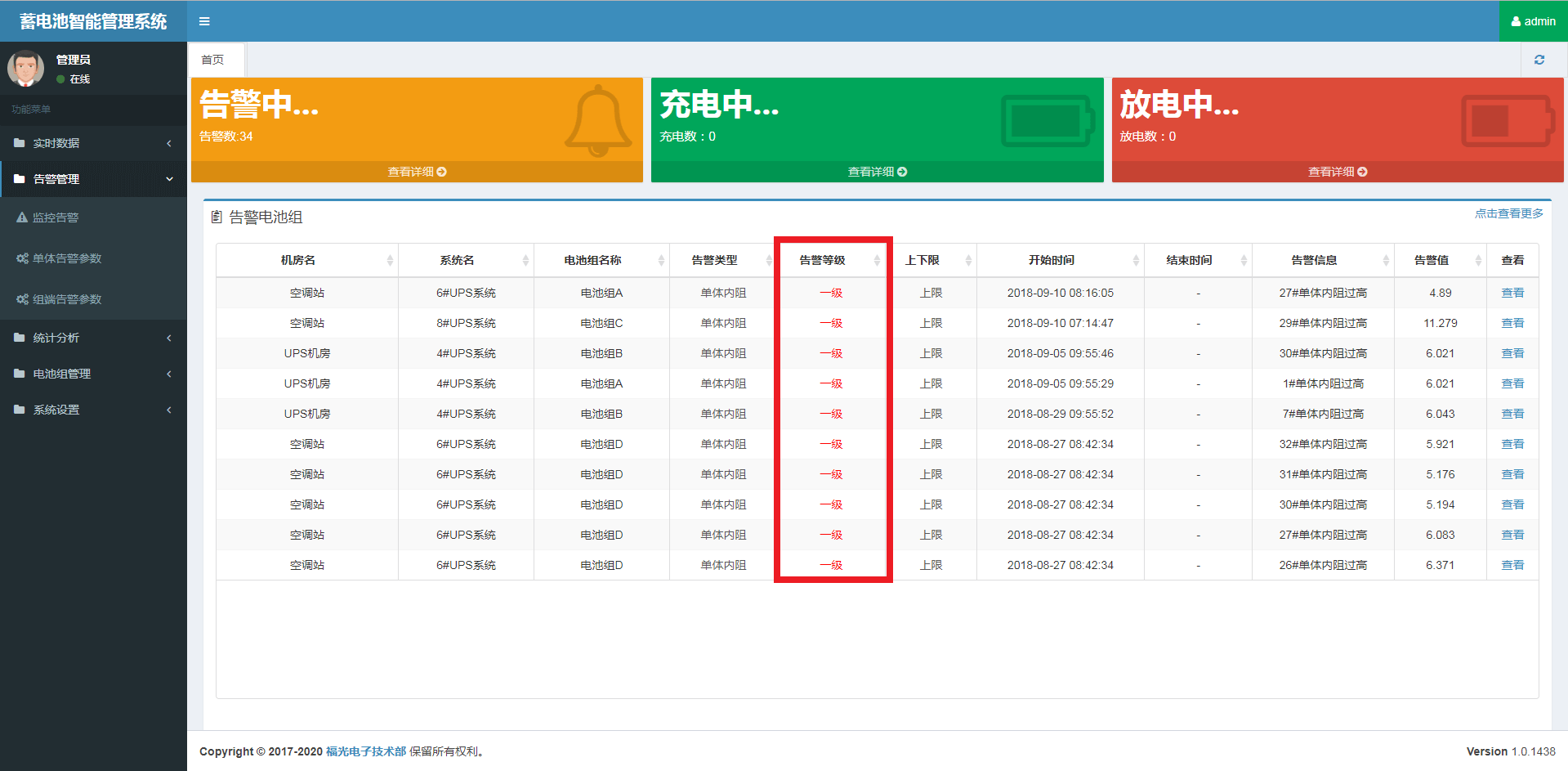Click the administrator avatar picture

tap(26, 69)
